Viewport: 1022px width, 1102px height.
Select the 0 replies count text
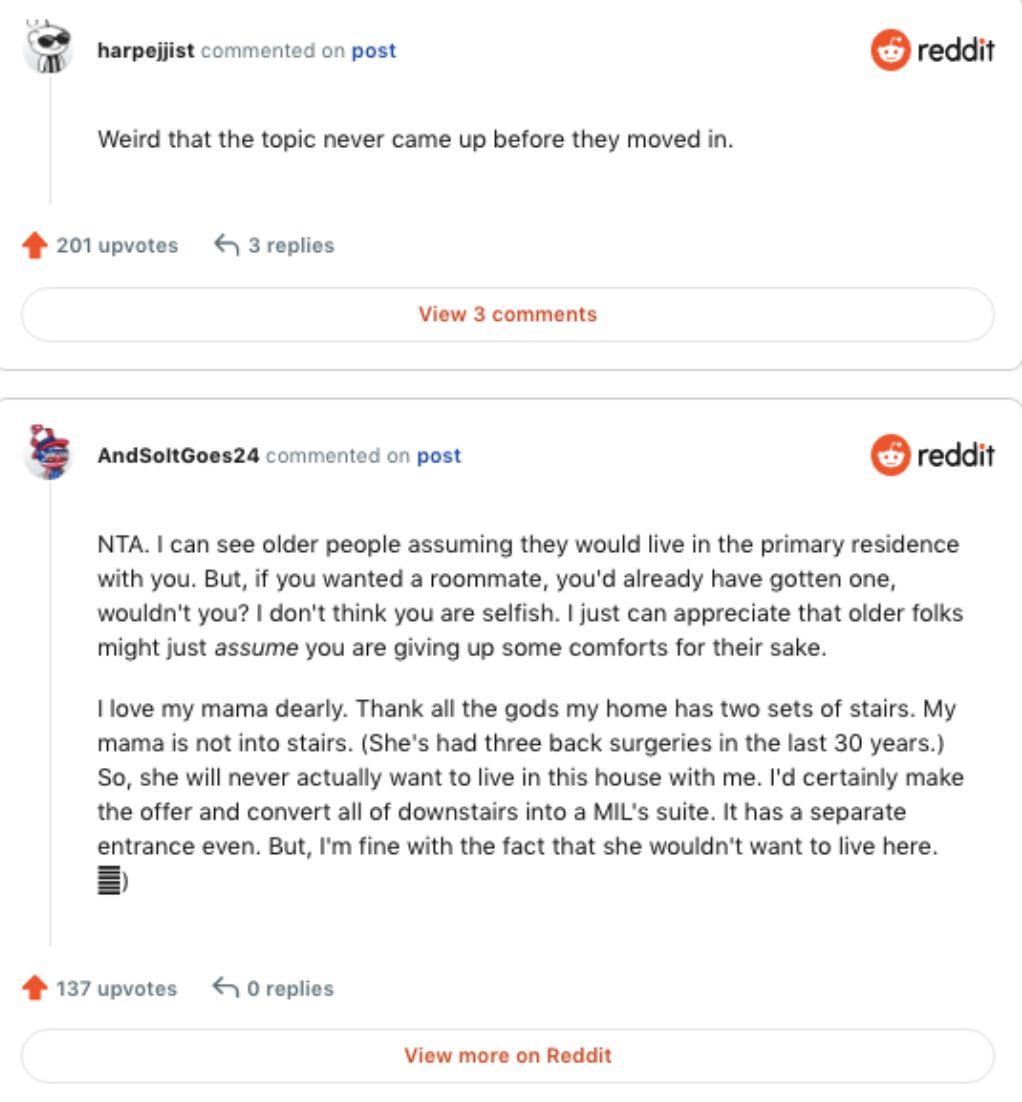coord(290,989)
